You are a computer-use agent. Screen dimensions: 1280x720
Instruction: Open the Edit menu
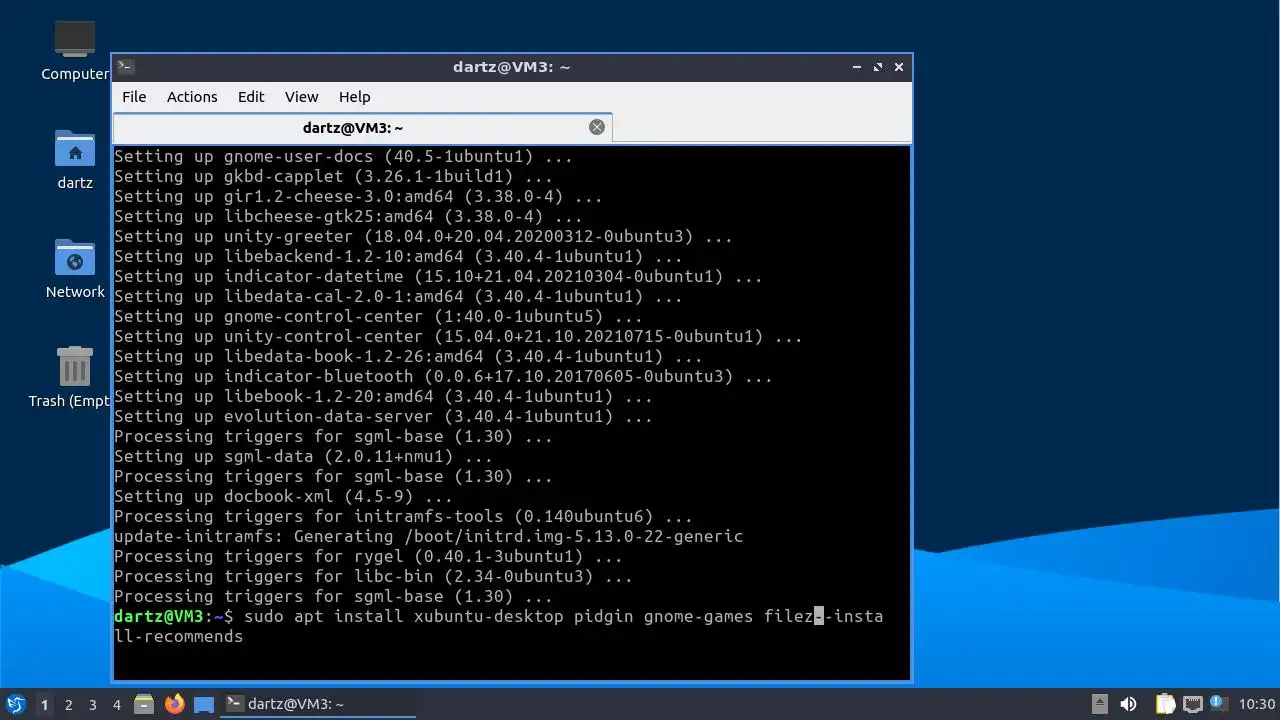[251, 97]
